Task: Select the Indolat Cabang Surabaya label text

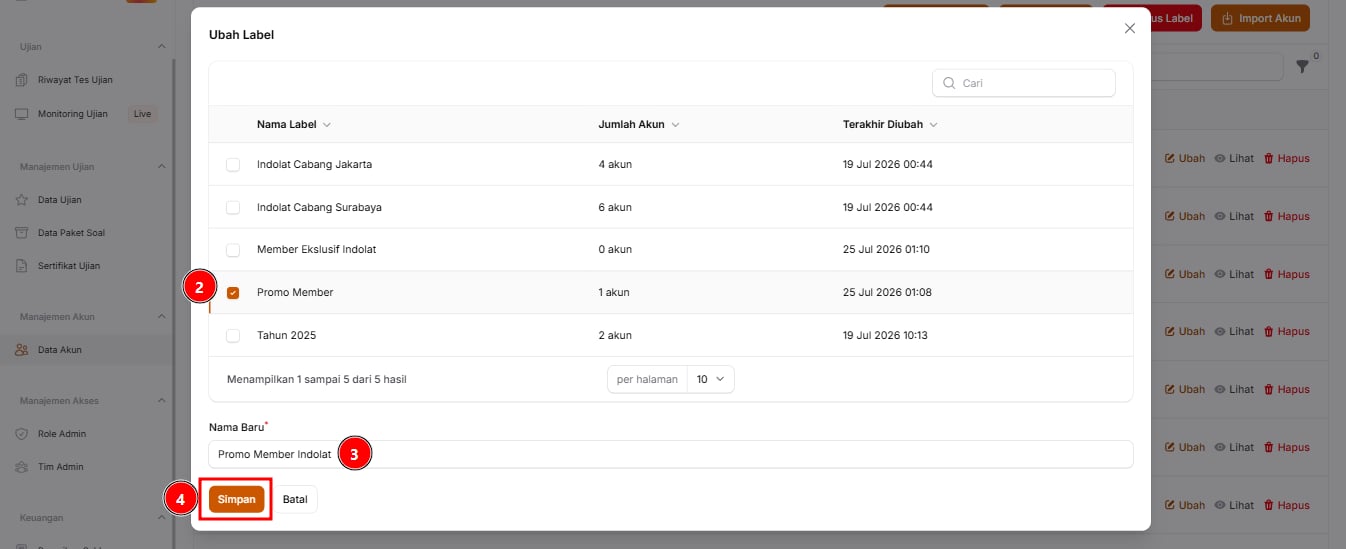Action: click(319, 207)
